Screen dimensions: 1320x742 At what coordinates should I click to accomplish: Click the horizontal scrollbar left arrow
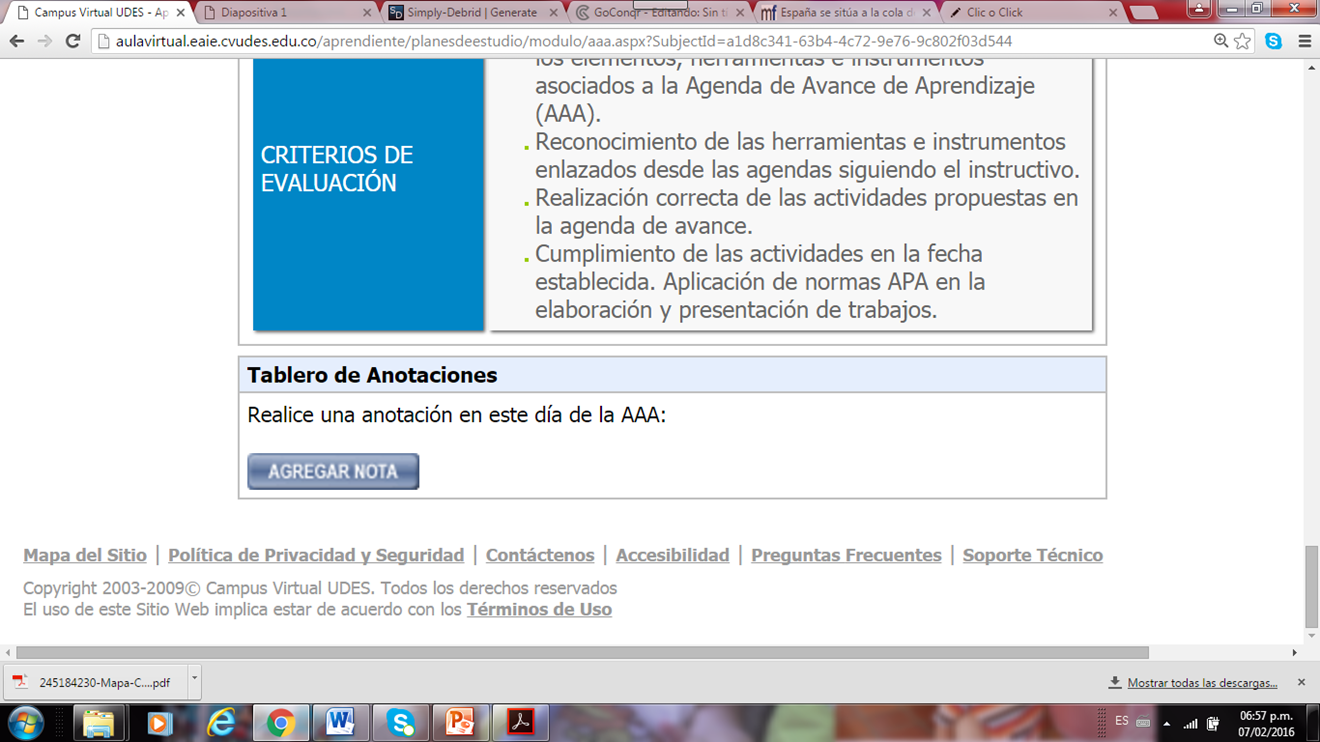click(x=9, y=653)
